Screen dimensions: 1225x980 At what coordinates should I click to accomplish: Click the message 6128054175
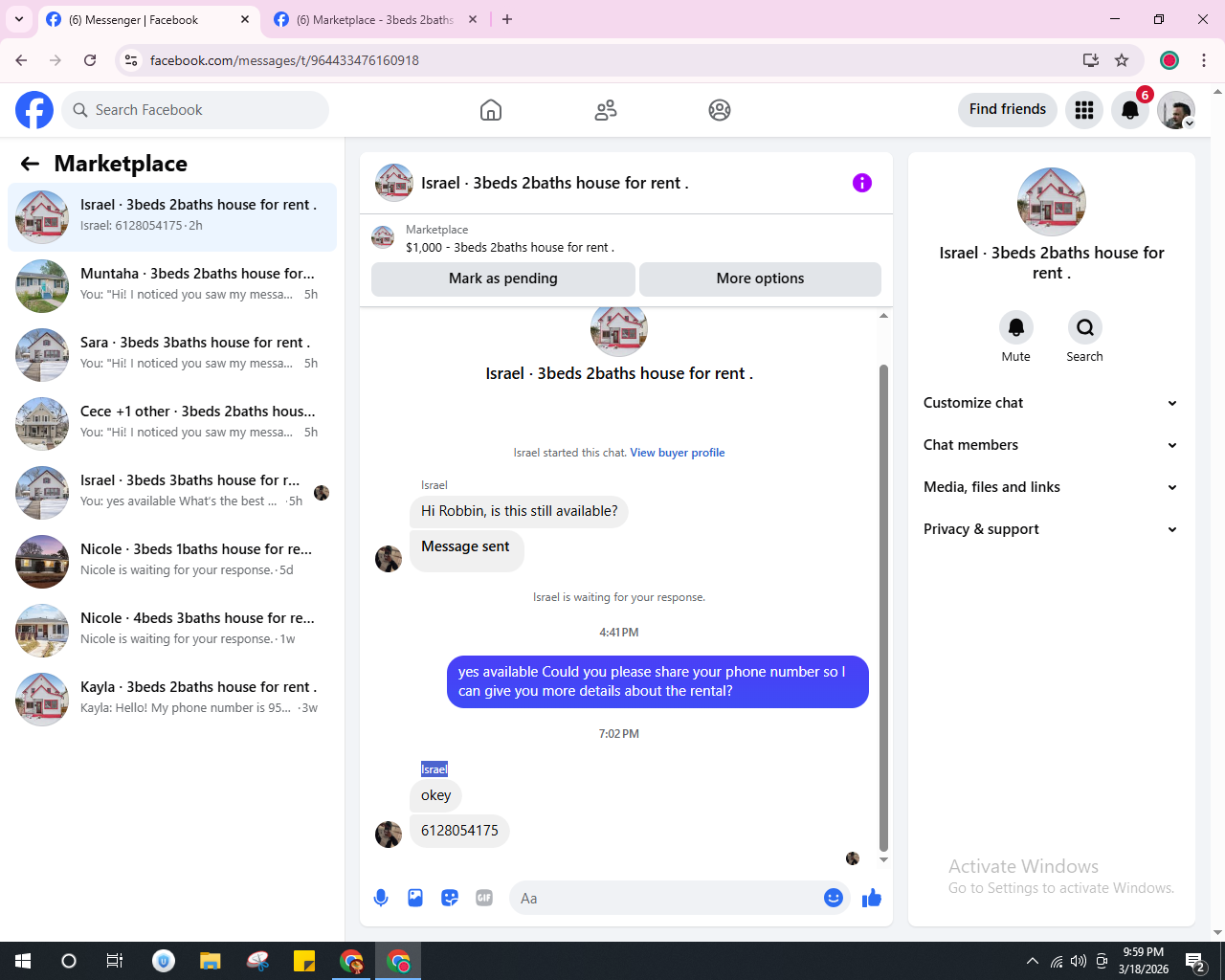click(459, 831)
